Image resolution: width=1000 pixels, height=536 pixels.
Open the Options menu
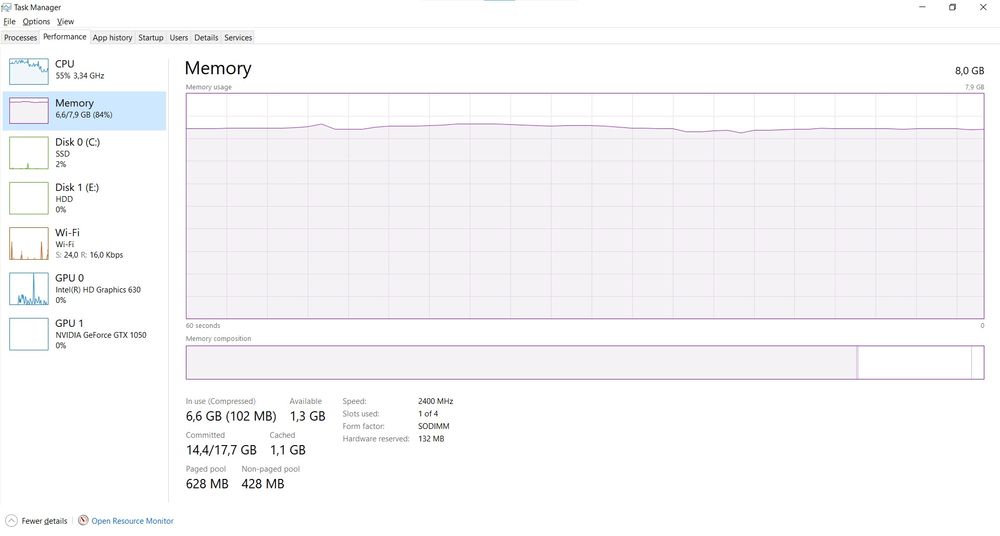pyautogui.click(x=36, y=21)
